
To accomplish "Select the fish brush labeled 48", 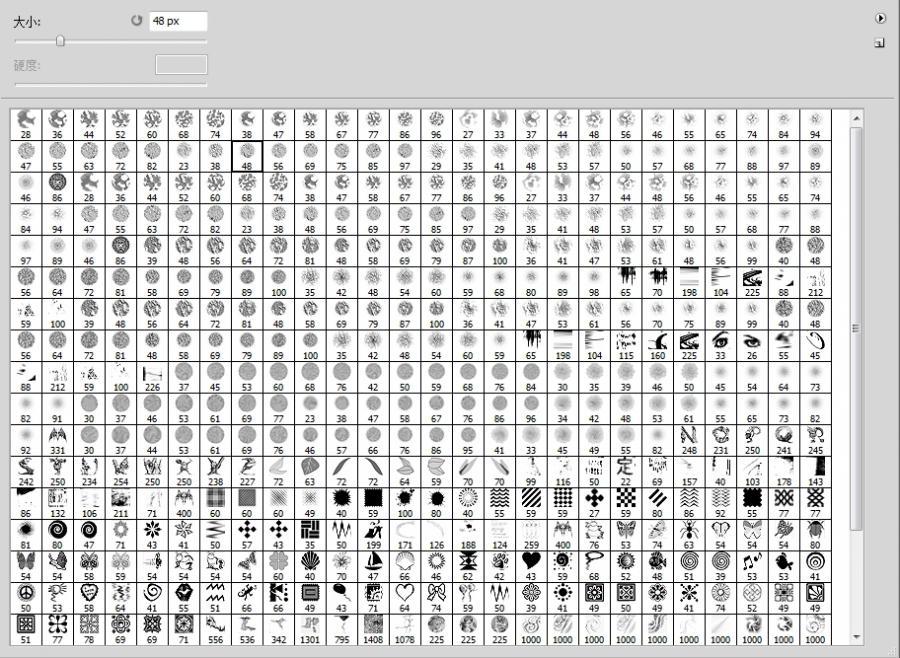I will (657, 567).
